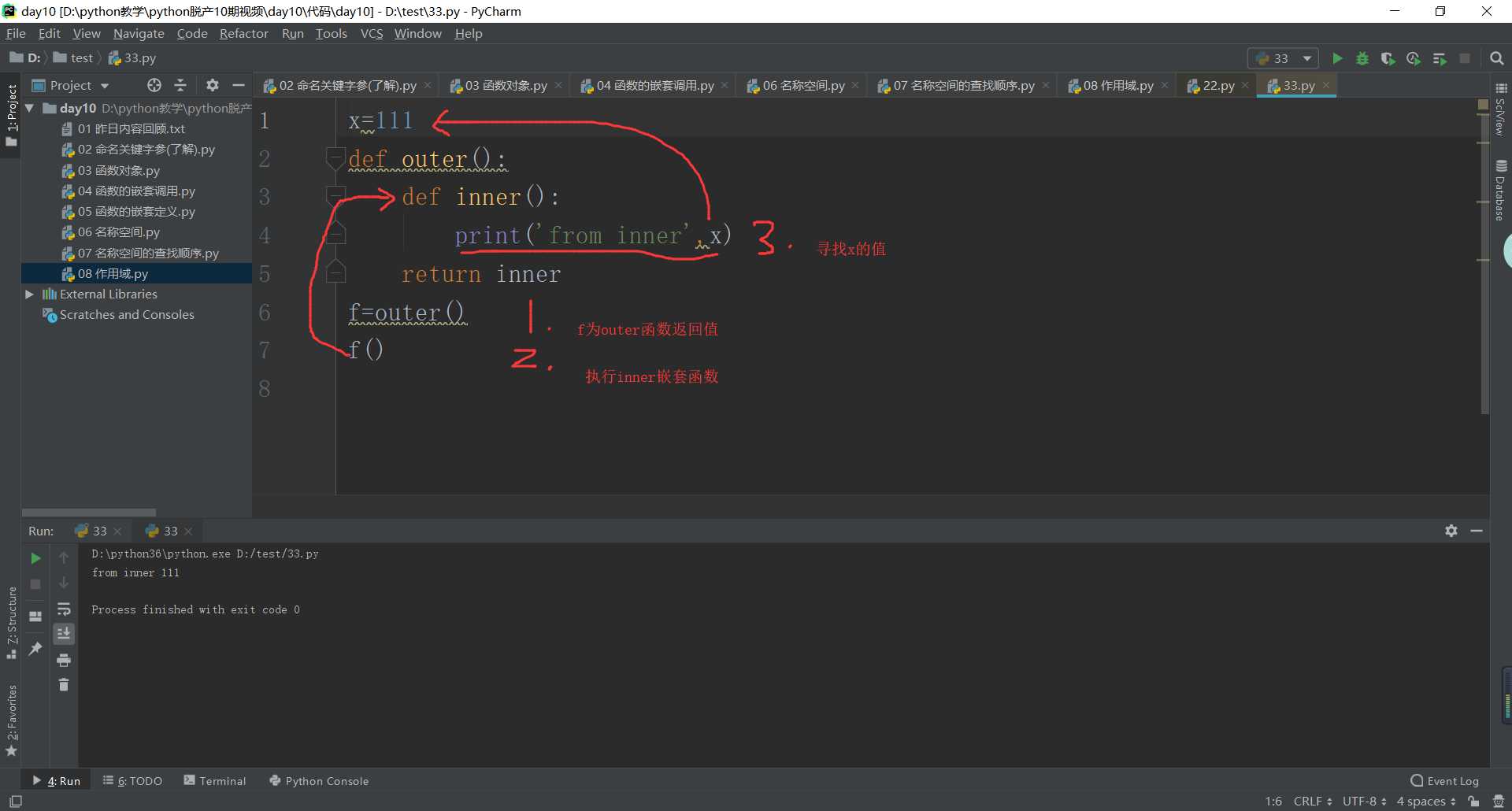1512x811 pixels.
Task: Click the stop button in top toolbar
Action: click(x=1465, y=58)
